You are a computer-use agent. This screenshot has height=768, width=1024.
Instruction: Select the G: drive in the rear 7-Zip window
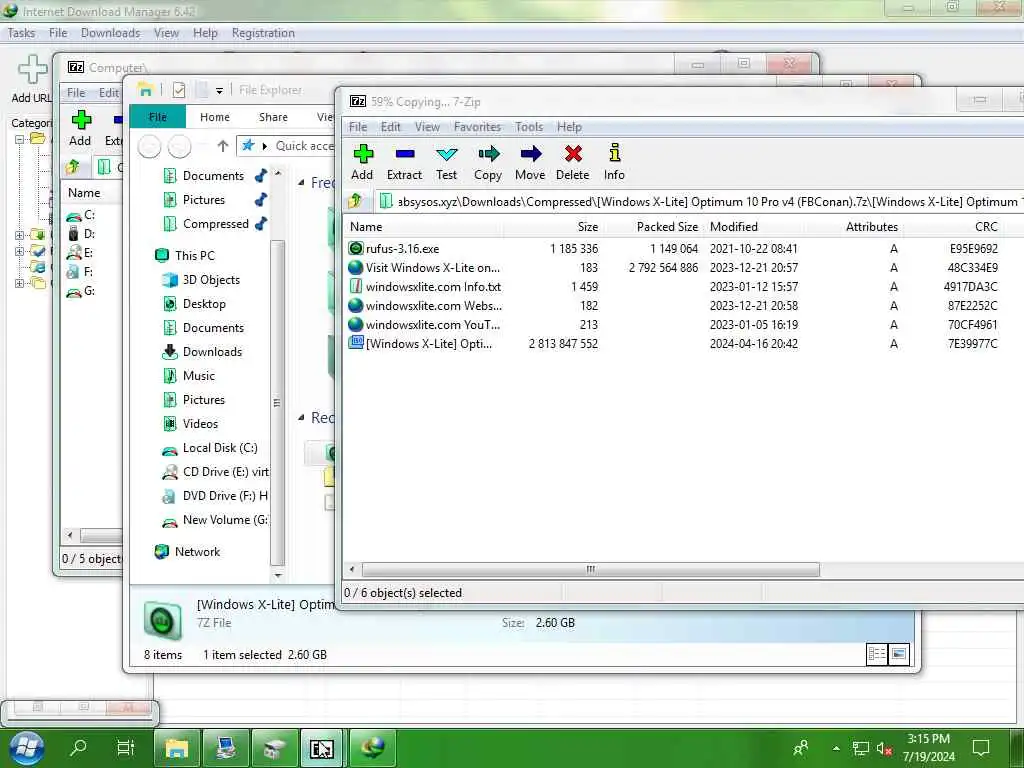pos(82,291)
